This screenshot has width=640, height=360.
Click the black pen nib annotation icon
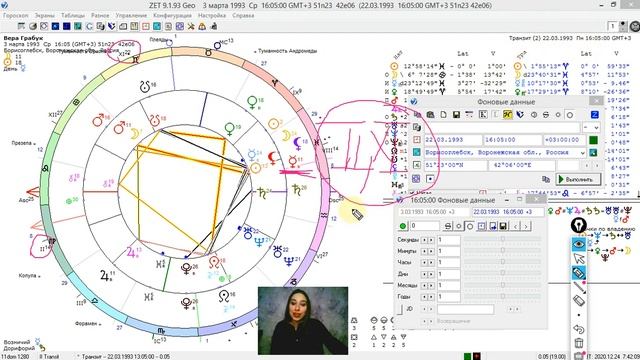[578, 225]
